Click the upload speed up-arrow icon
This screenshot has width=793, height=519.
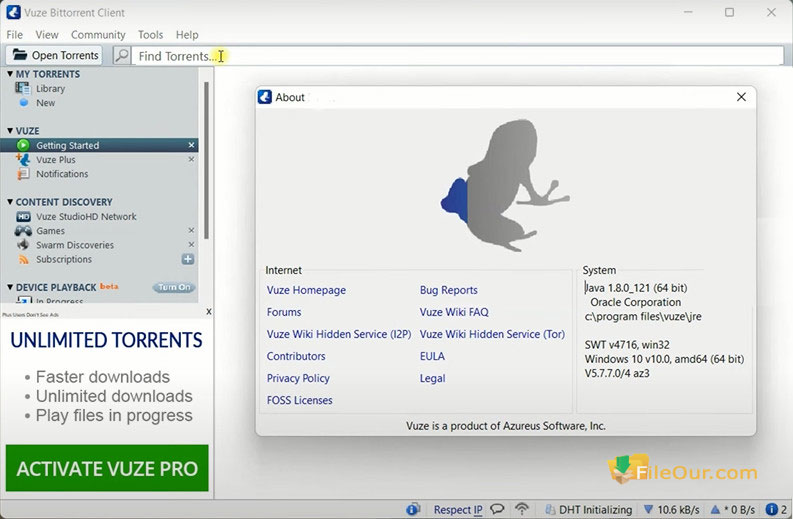(715, 509)
